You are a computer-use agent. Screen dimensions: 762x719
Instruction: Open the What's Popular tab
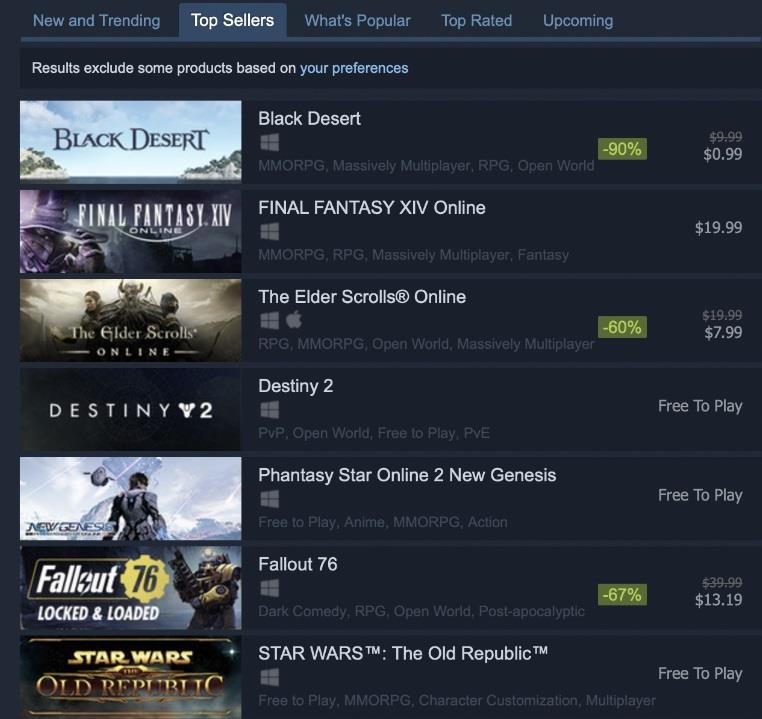(357, 20)
